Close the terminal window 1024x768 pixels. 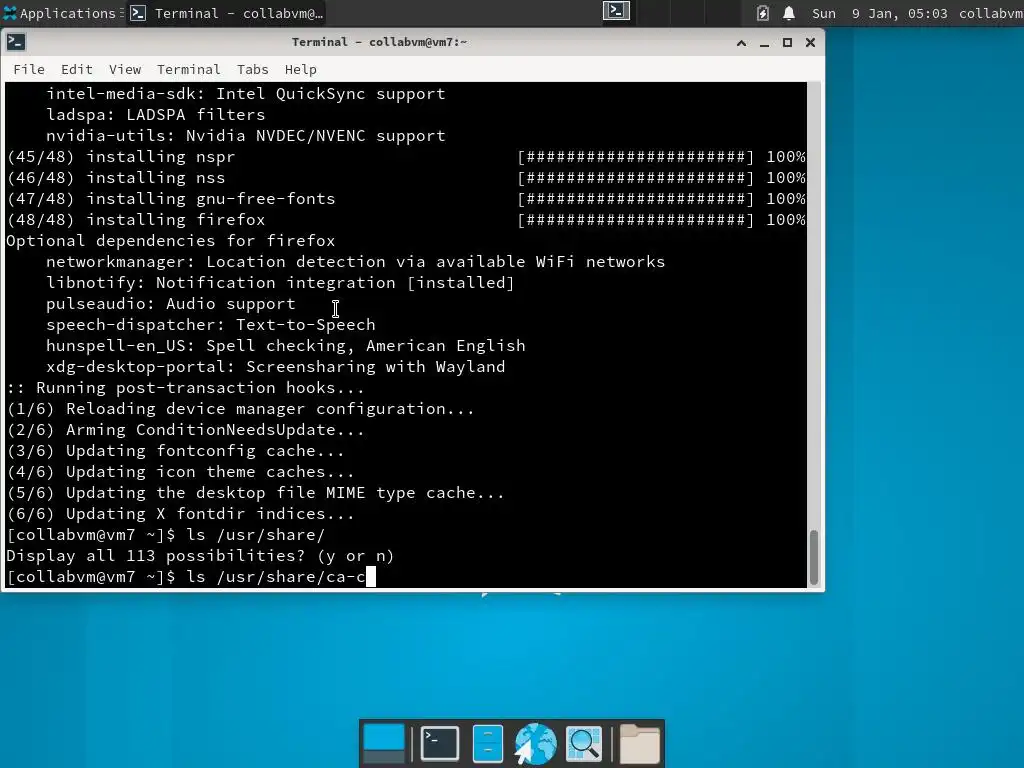point(810,43)
